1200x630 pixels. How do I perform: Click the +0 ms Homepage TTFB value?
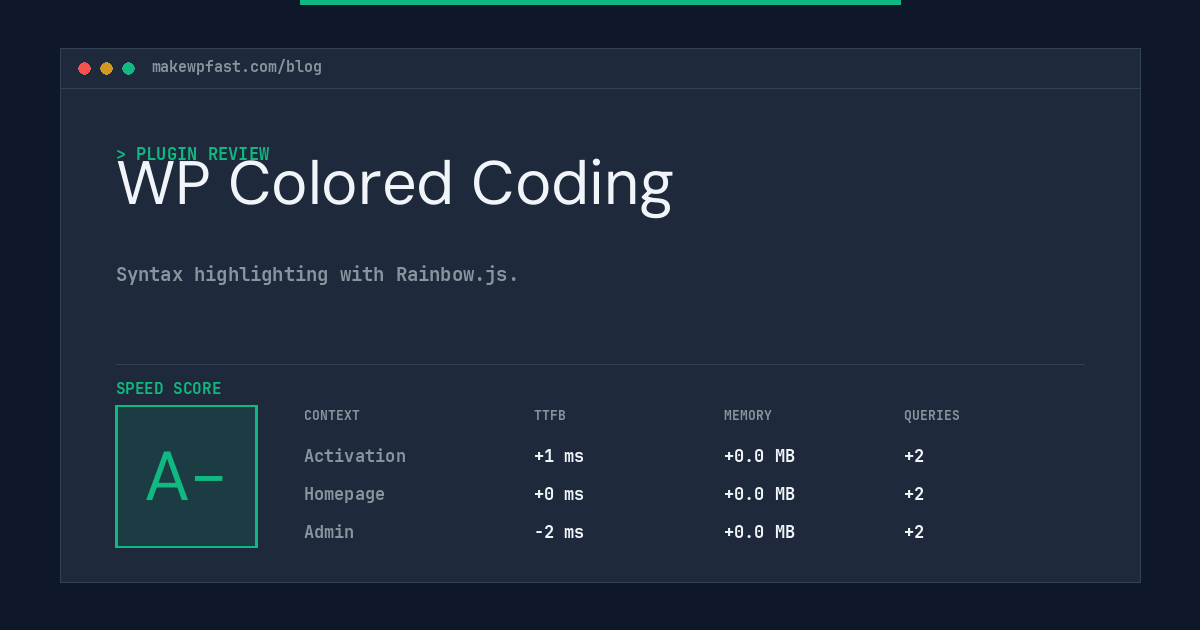(559, 494)
